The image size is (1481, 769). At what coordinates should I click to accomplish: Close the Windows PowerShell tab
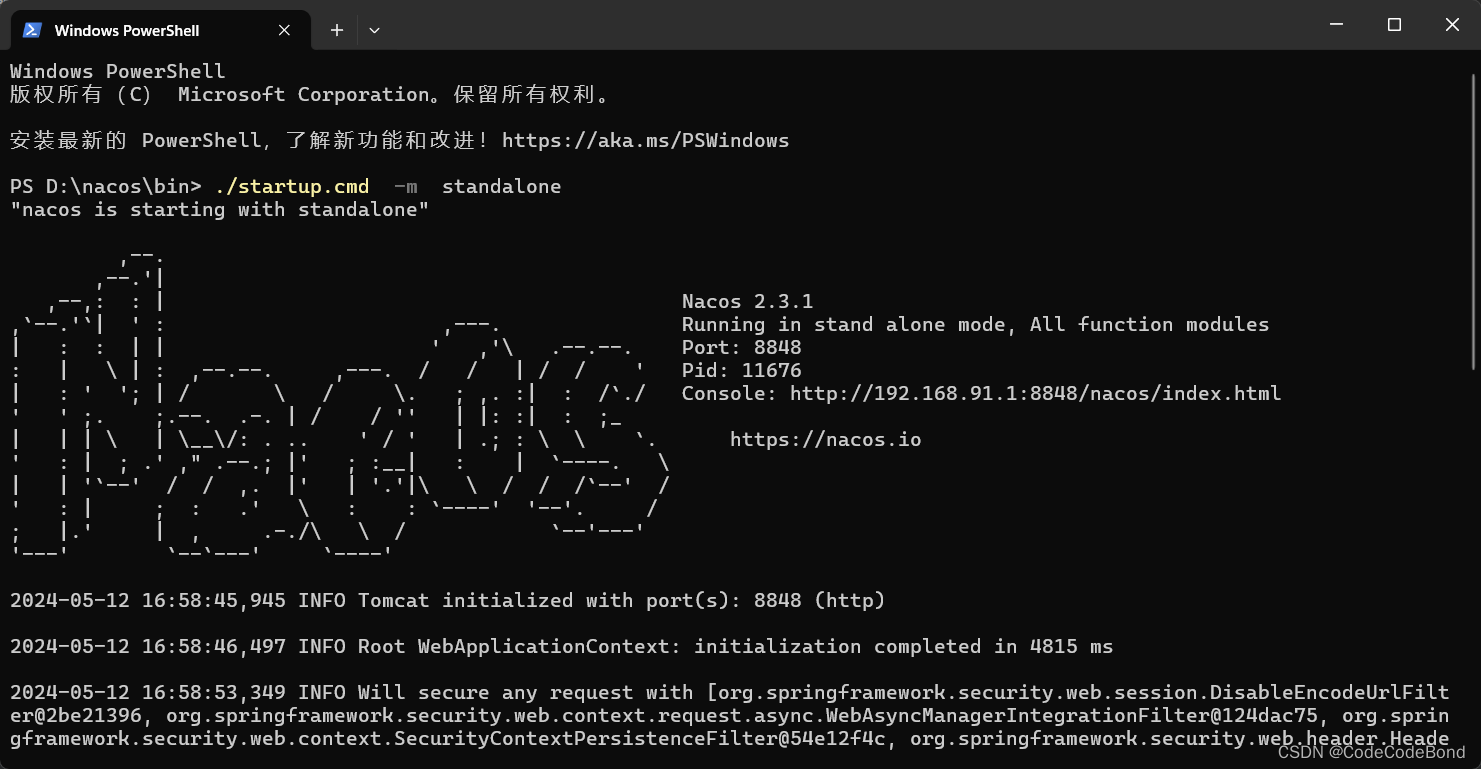click(x=283, y=30)
